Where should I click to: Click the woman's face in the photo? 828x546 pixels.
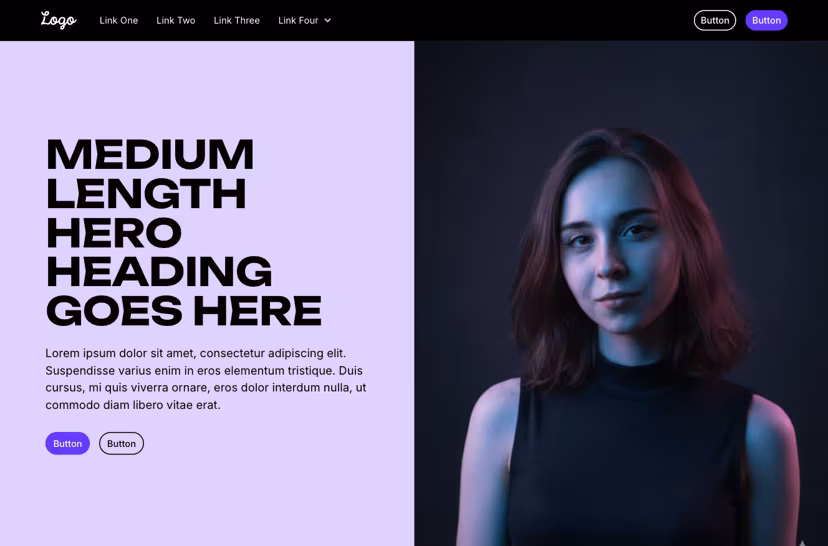615,248
